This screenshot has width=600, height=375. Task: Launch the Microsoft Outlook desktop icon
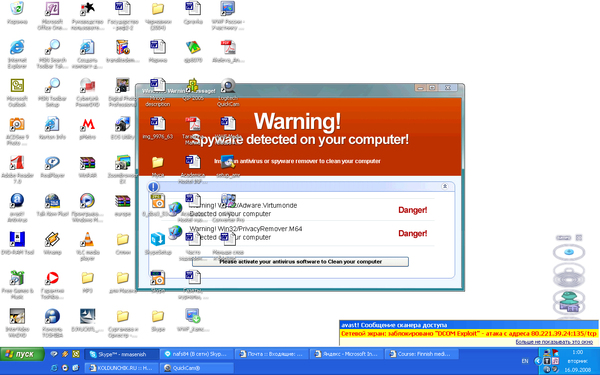coord(17,85)
